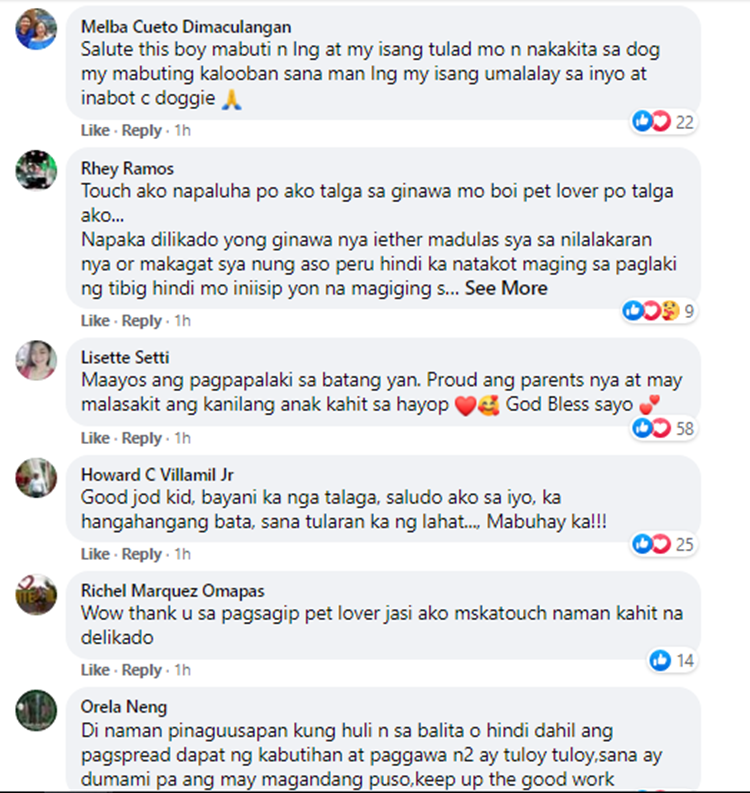Click the thumbs-up reaction on Richel Marquez Omapas's comment
The height and width of the screenshot is (793, 750).
pyautogui.click(x=660, y=660)
